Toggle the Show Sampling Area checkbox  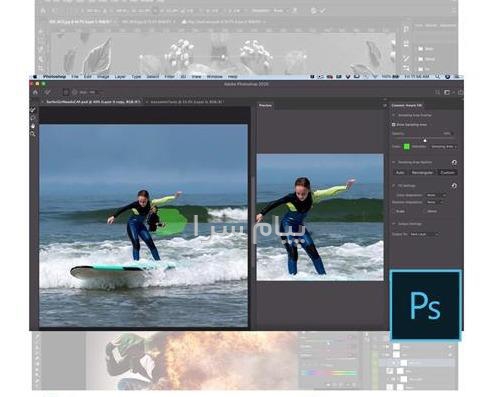tap(394, 124)
